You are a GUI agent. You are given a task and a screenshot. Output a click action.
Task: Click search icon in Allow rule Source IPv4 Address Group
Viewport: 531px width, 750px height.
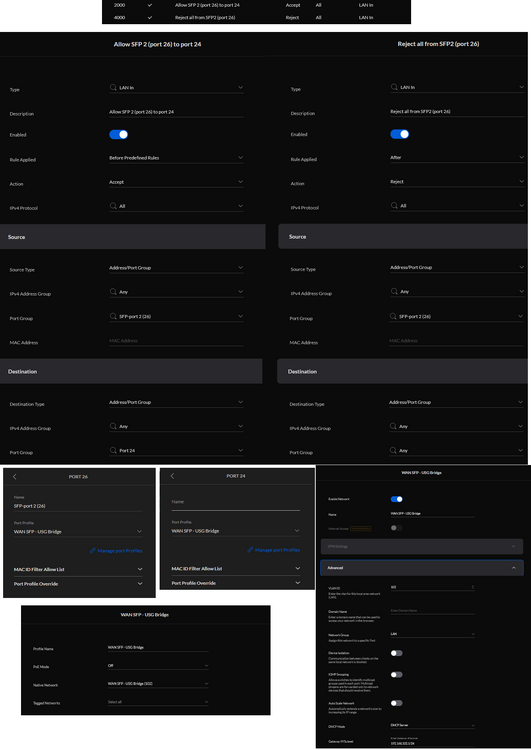pos(113,291)
